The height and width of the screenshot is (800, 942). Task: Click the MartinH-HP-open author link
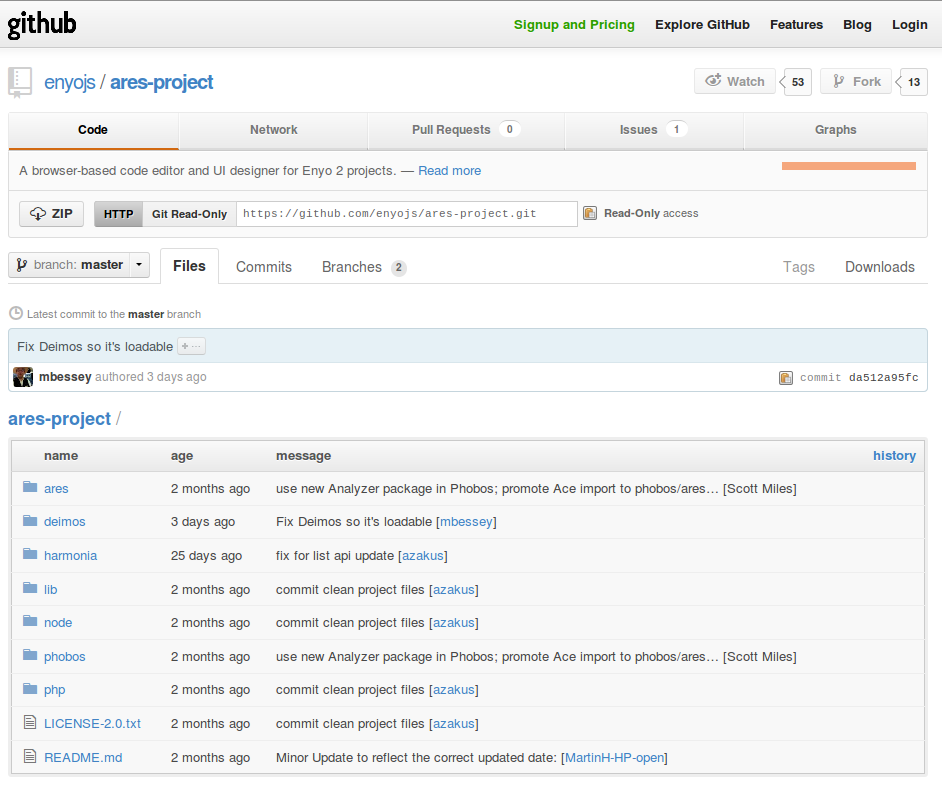pos(615,758)
